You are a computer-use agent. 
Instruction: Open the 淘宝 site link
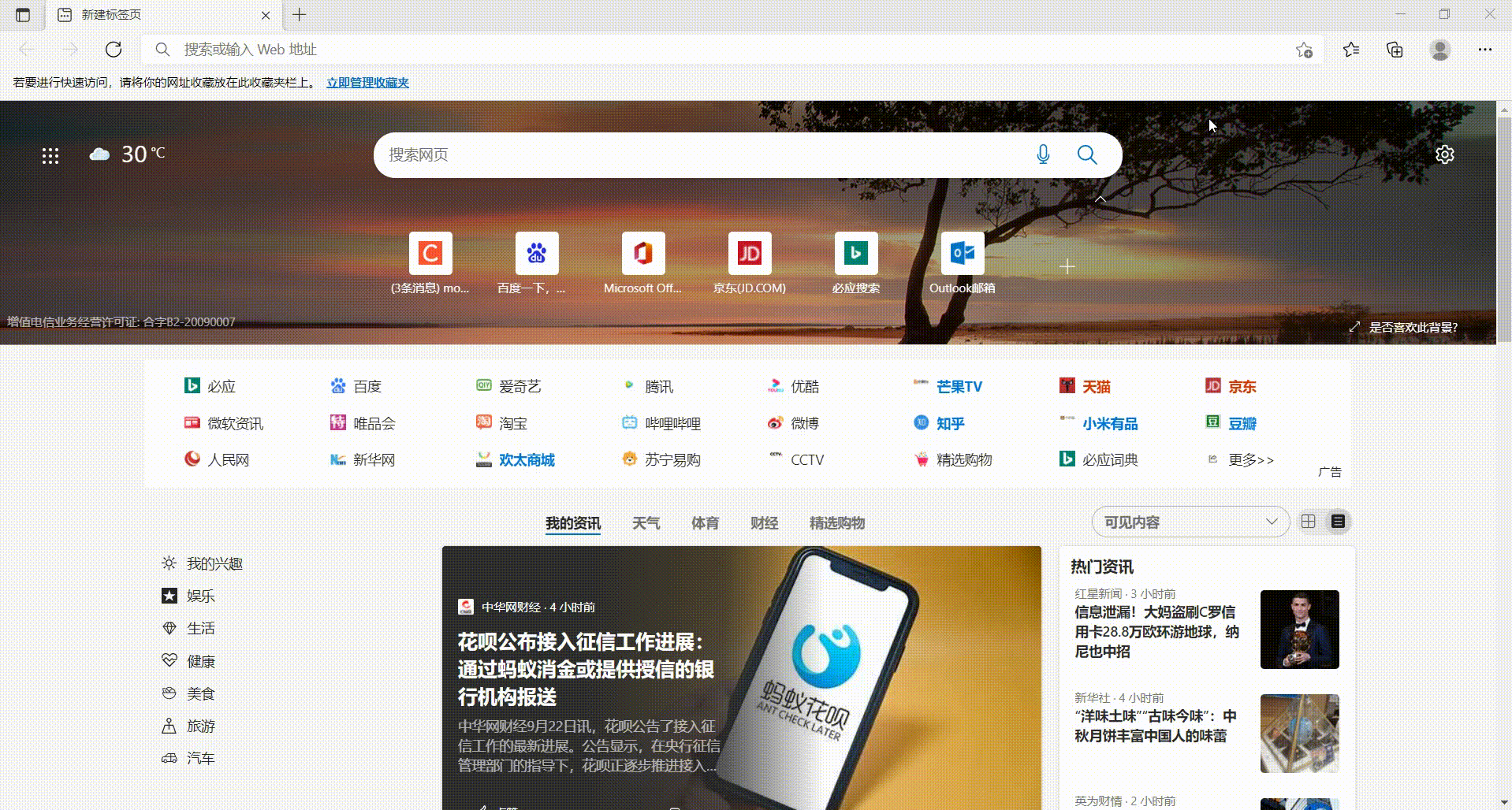click(x=501, y=423)
